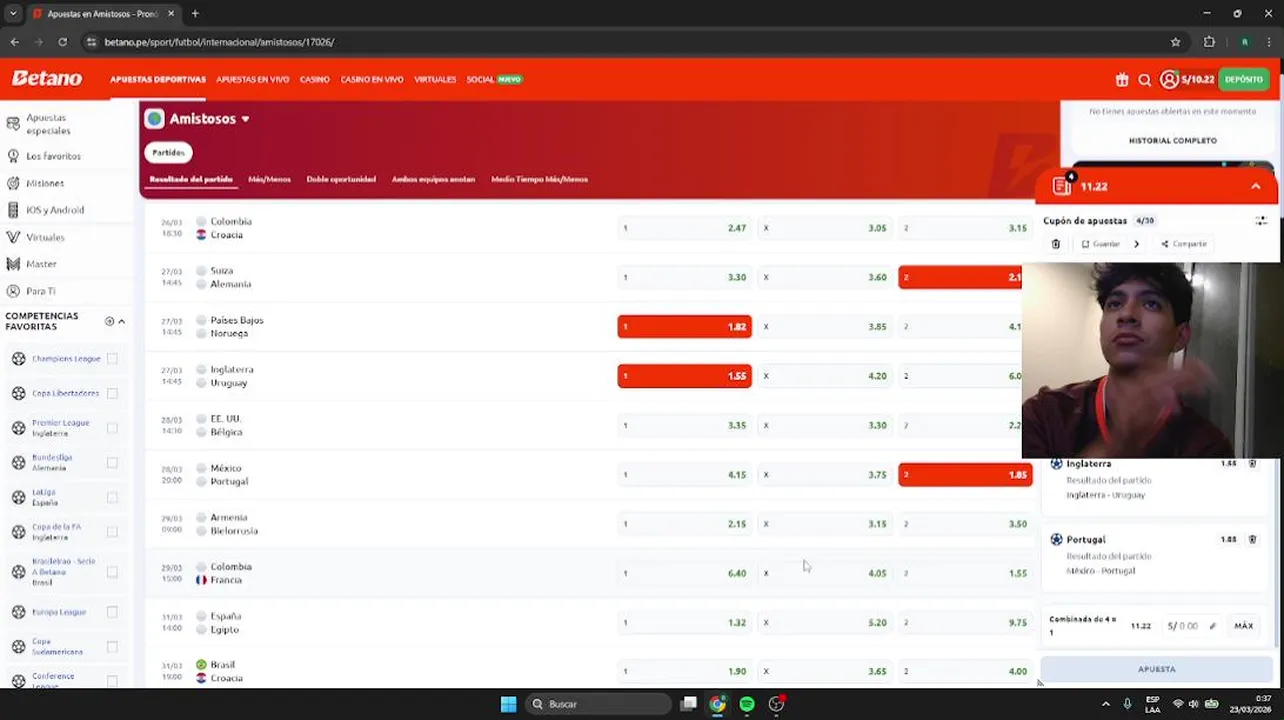The height and width of the screenshot is (720, 1284).
Task: Remove Portugal selection from bet slip
Action: 1252,539
